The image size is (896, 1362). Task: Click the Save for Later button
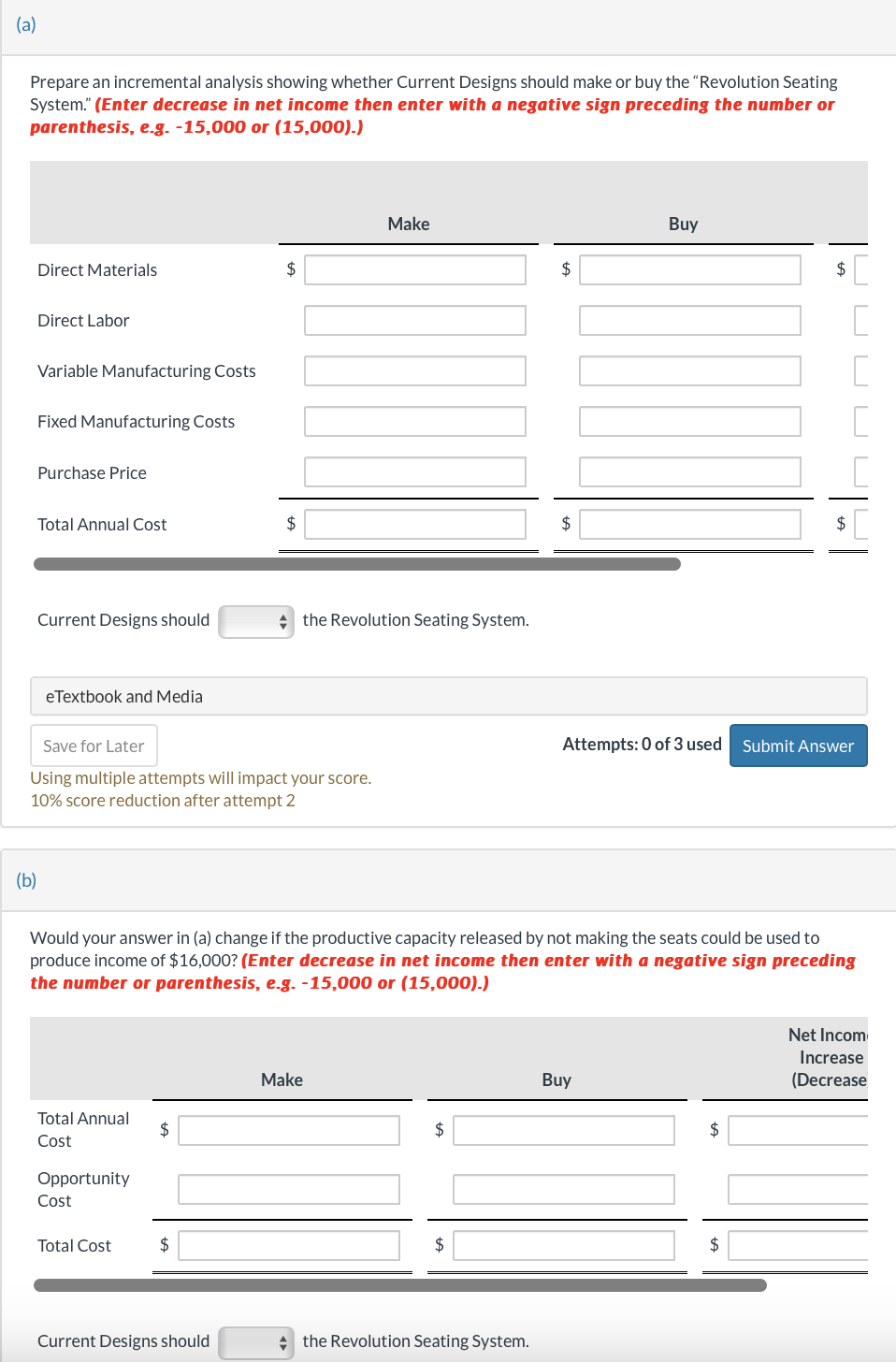coord(93,745)
